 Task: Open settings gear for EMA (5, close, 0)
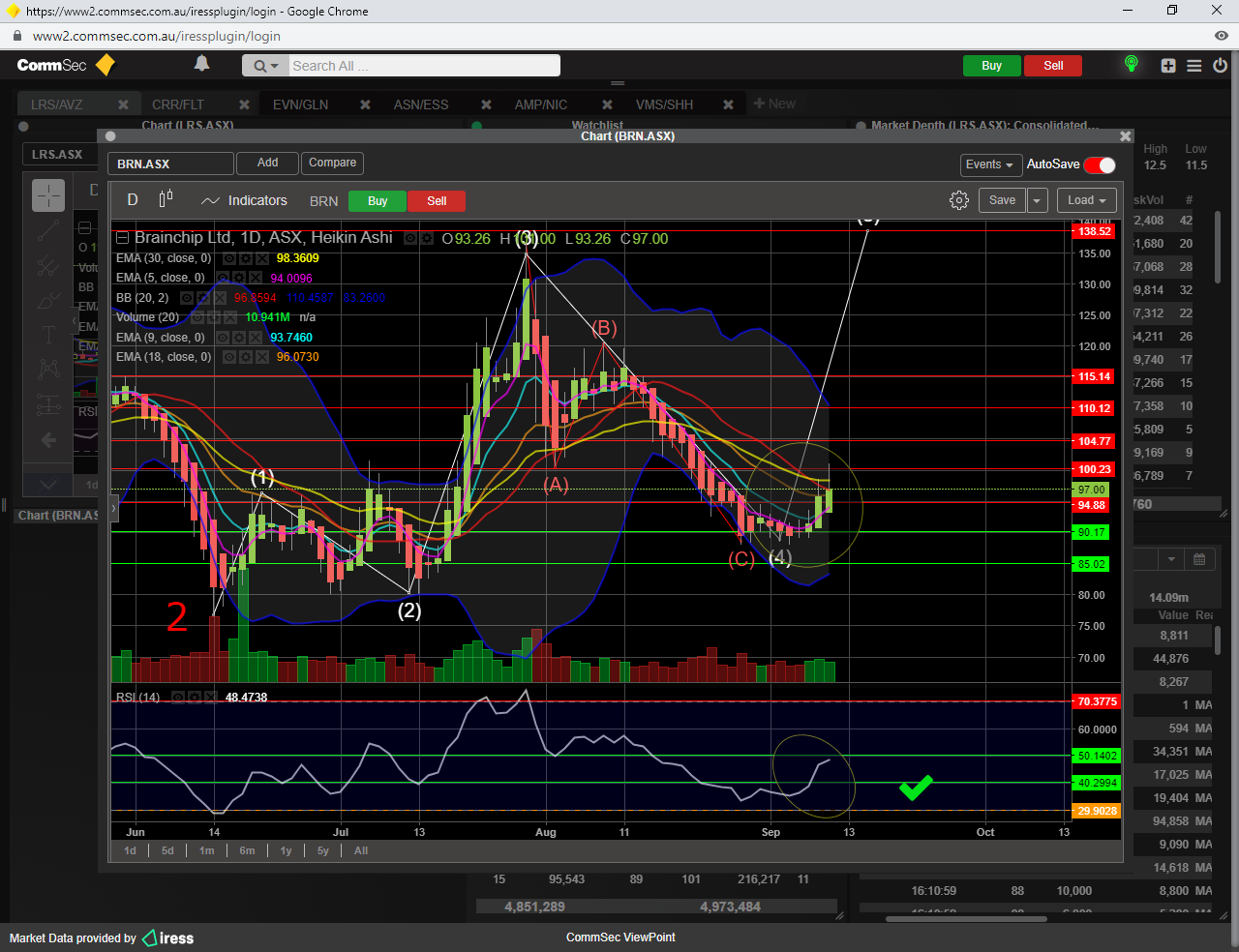[238, 278]
